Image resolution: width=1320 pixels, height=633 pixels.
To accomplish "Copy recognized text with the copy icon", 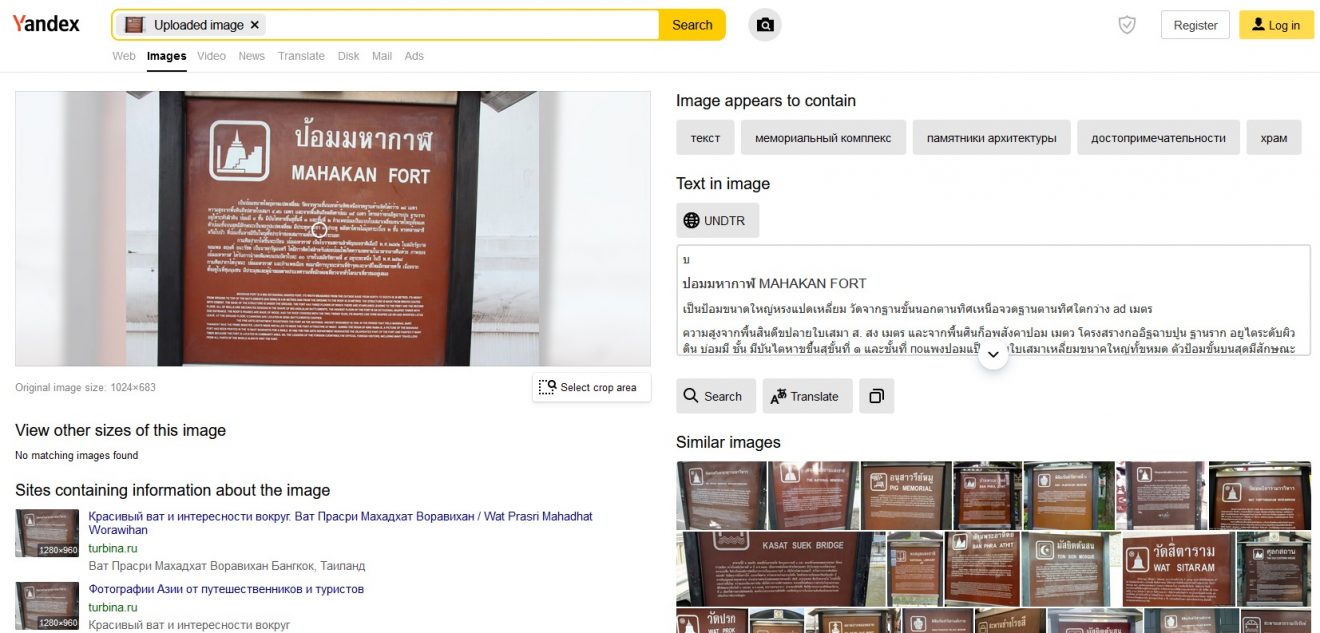I will coord(876,396).
